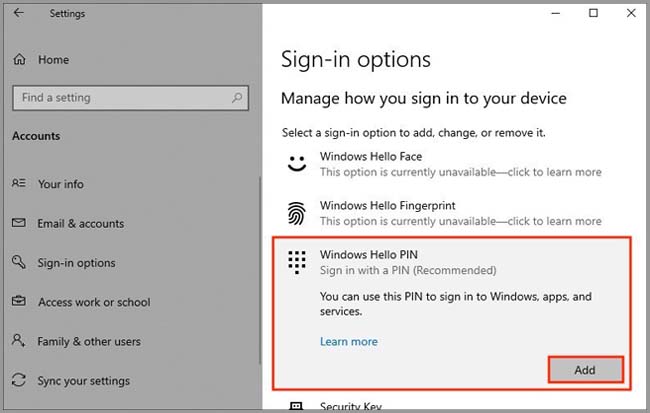Click the Sign-in options key icon

(19, 262)
